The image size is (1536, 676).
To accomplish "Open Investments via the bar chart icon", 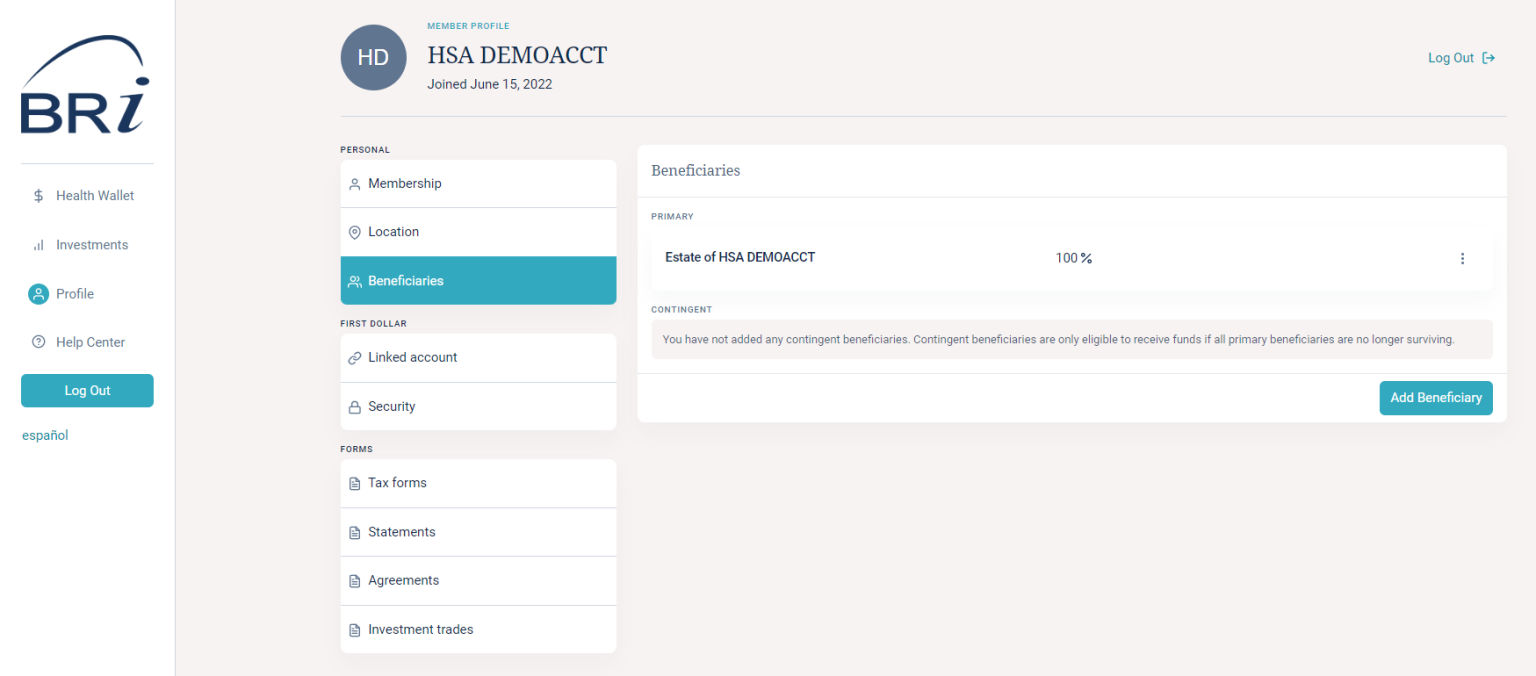I will coord(38,244).
